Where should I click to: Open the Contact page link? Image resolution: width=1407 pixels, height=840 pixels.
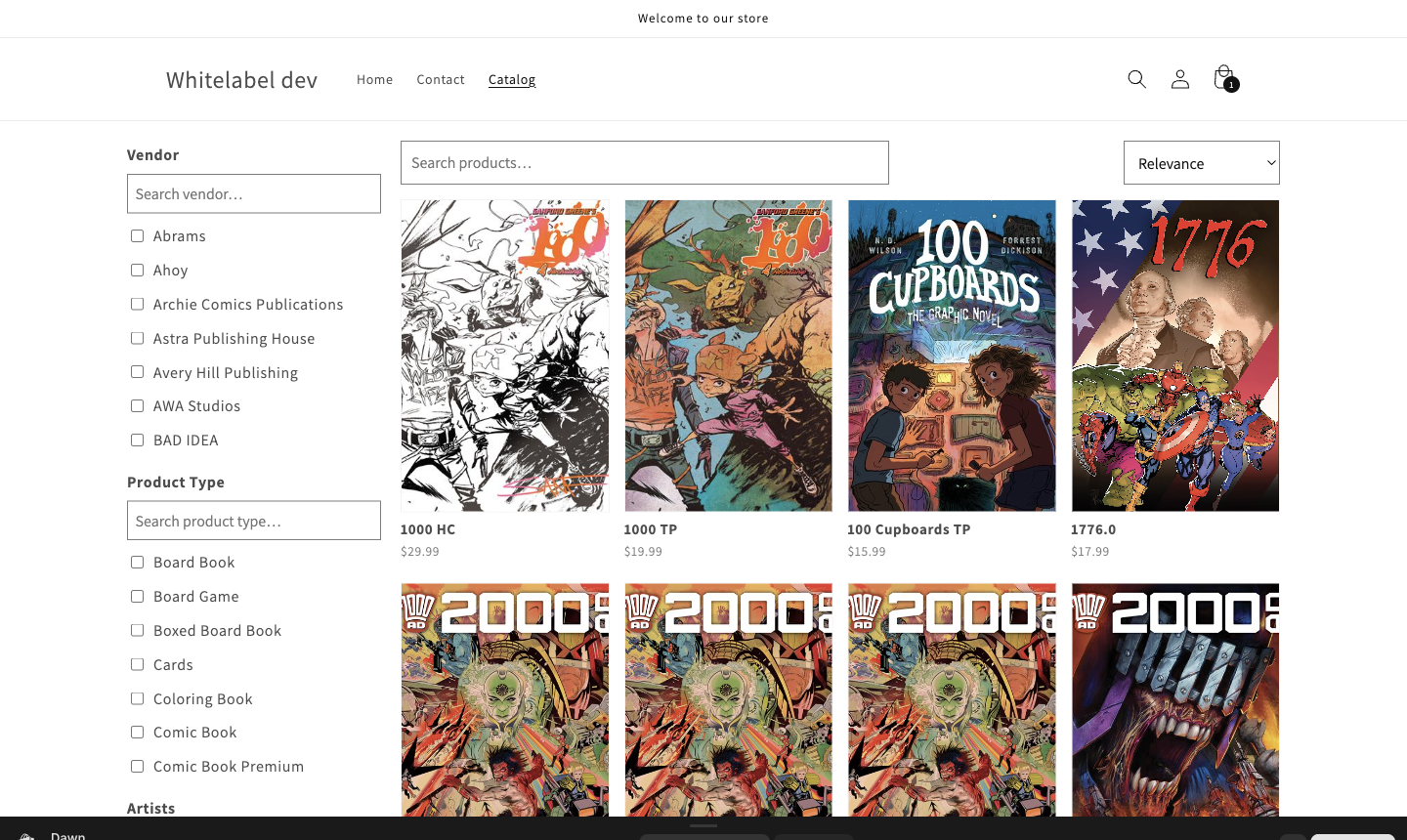point(441,79)
